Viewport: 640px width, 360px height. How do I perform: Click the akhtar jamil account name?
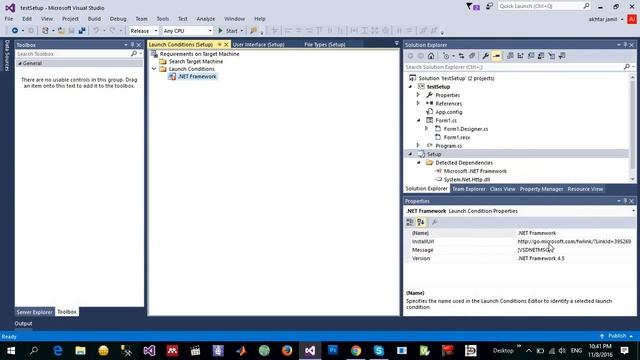point(603,19)
